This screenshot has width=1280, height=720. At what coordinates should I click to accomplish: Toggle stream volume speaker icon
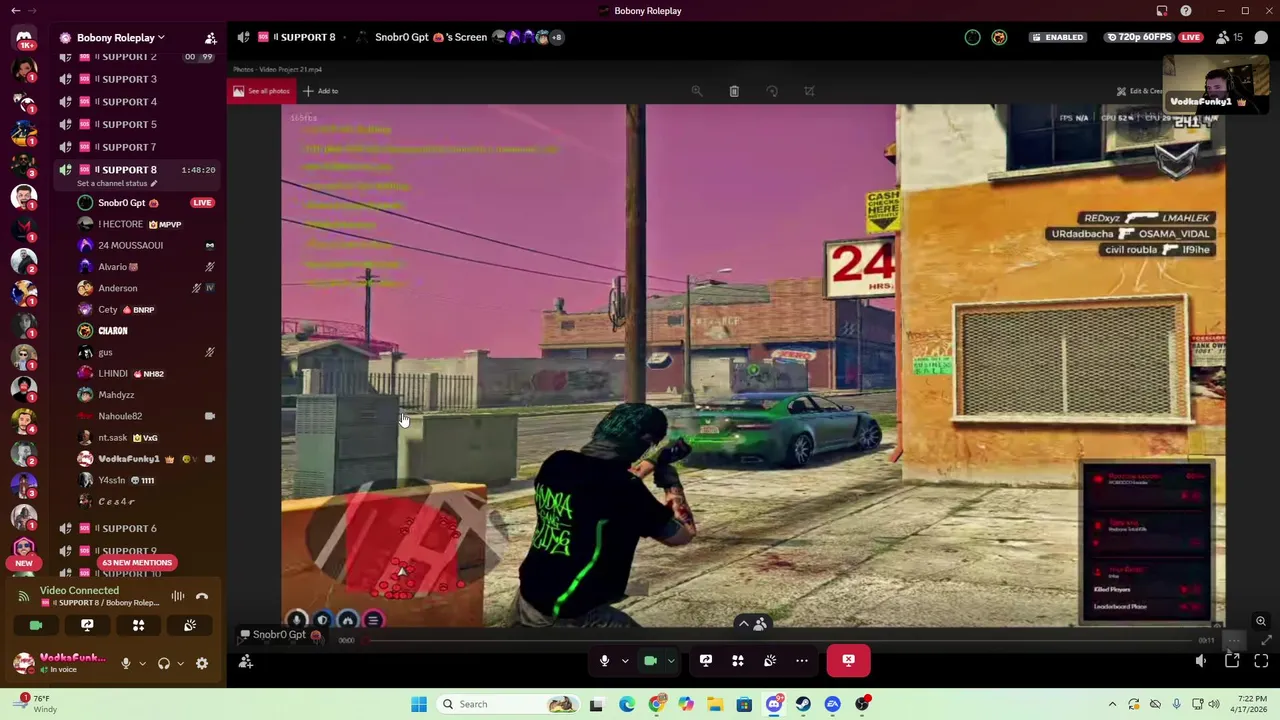(1201, 660)
